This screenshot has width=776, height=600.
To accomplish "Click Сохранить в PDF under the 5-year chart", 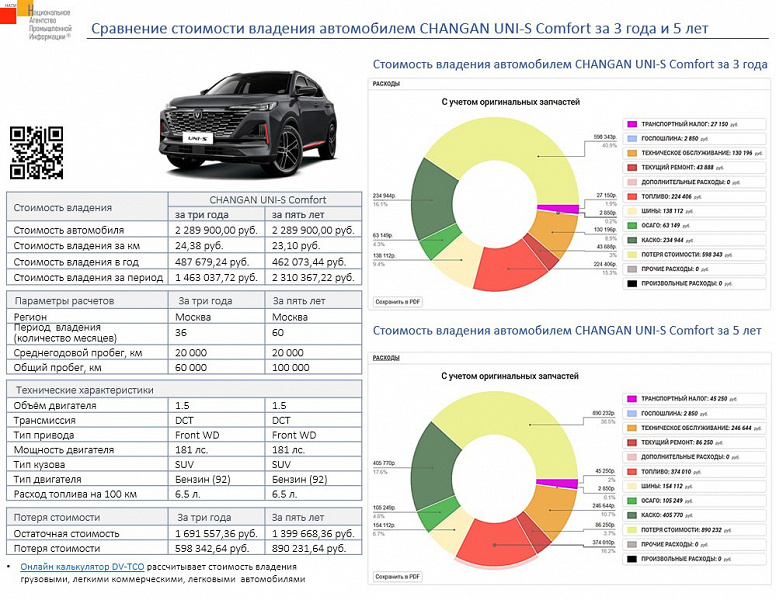I will coord(397,577).
